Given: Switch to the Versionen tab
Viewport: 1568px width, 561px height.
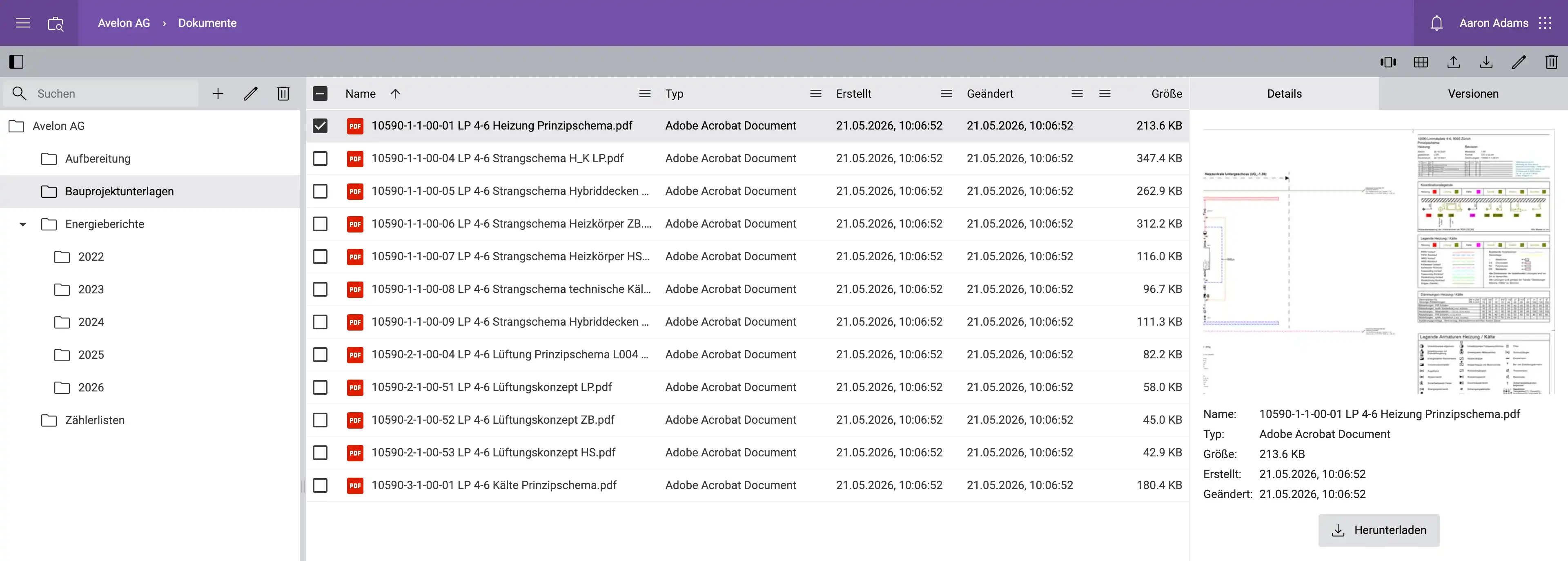Looking at the screenshot, I should pyautogui.click(x=1473, y=94).
